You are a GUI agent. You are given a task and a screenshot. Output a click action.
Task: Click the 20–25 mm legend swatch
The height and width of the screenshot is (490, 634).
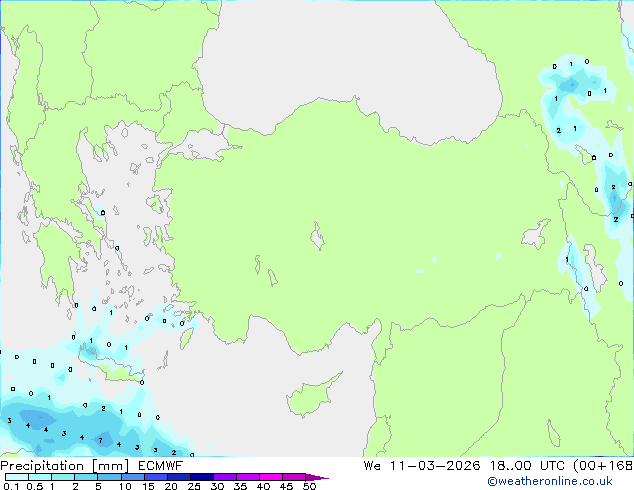coord(178,477)
